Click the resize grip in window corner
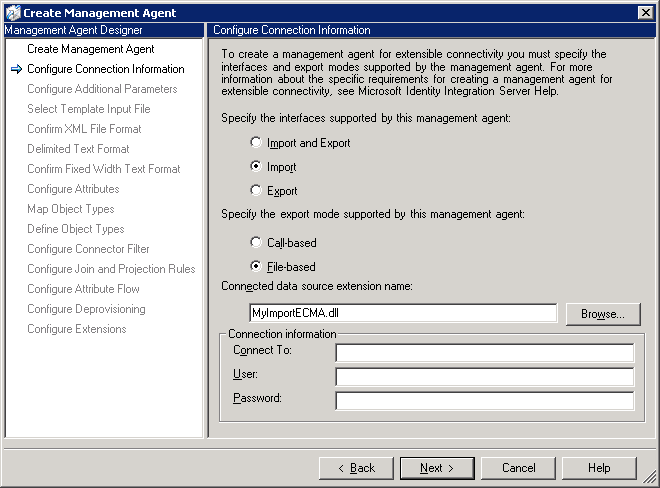The width and height of the screenshot is (660, 488). coord(651,477)
